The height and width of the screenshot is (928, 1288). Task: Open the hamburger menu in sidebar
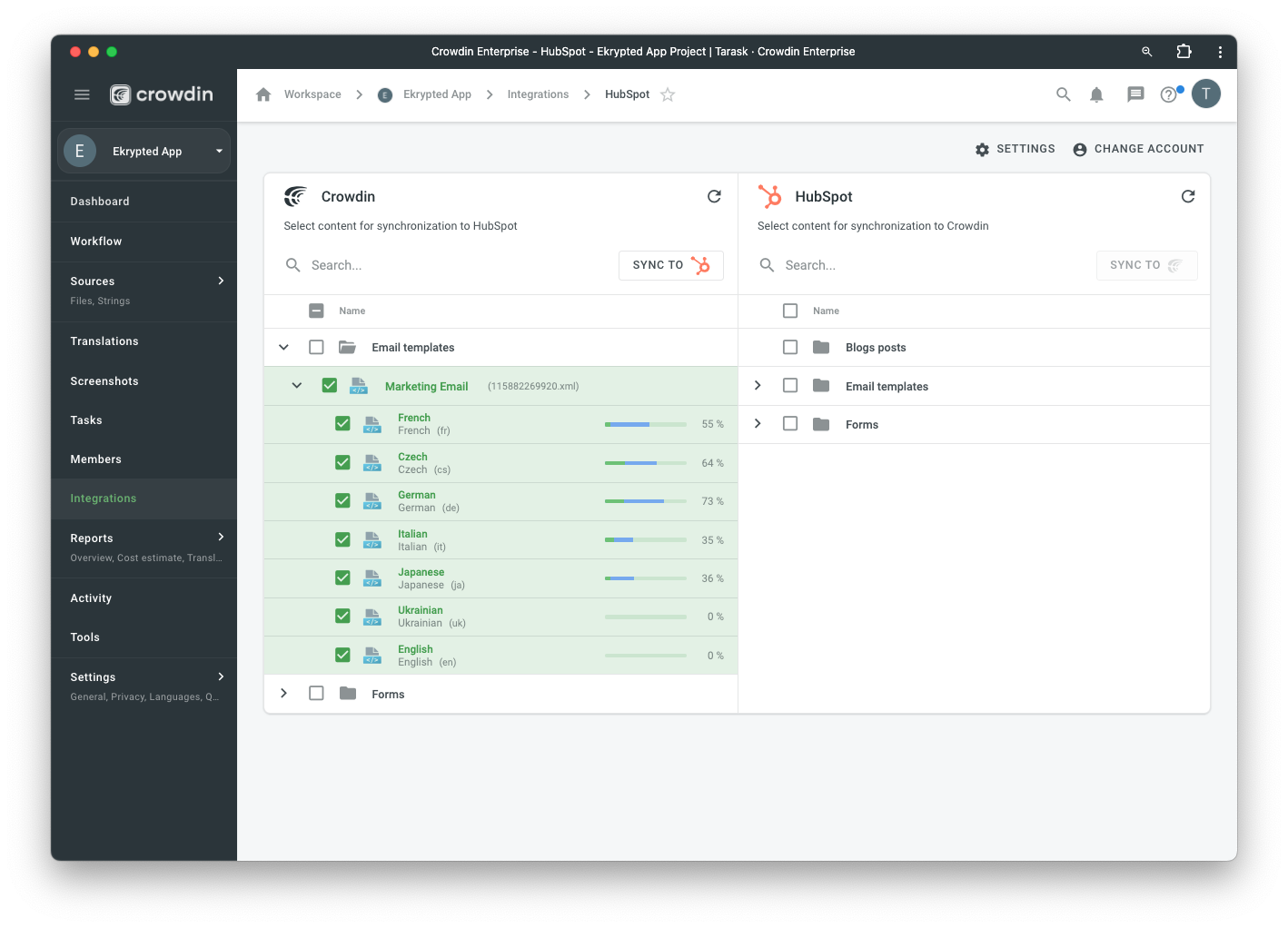(x=82, y=94)
